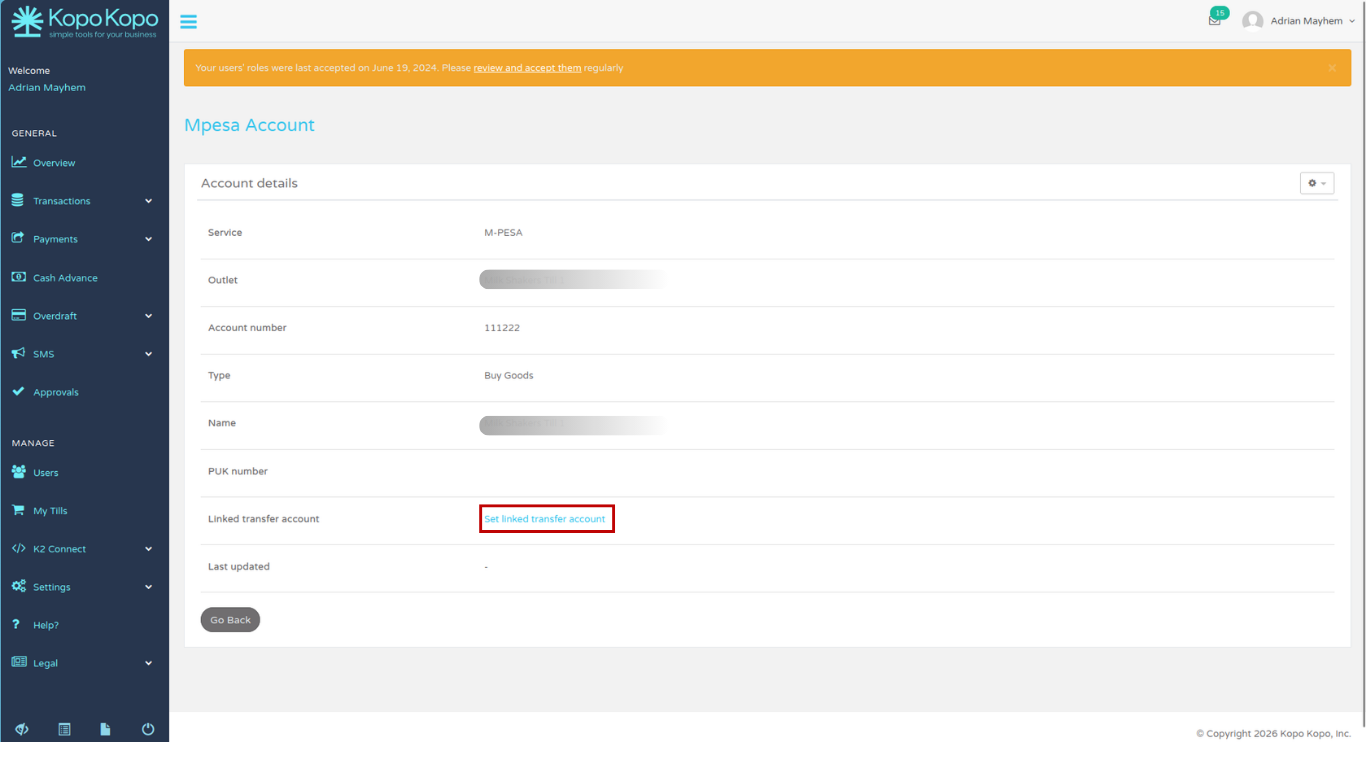Click the list page icon in sidebar footer

coord(64,729)
